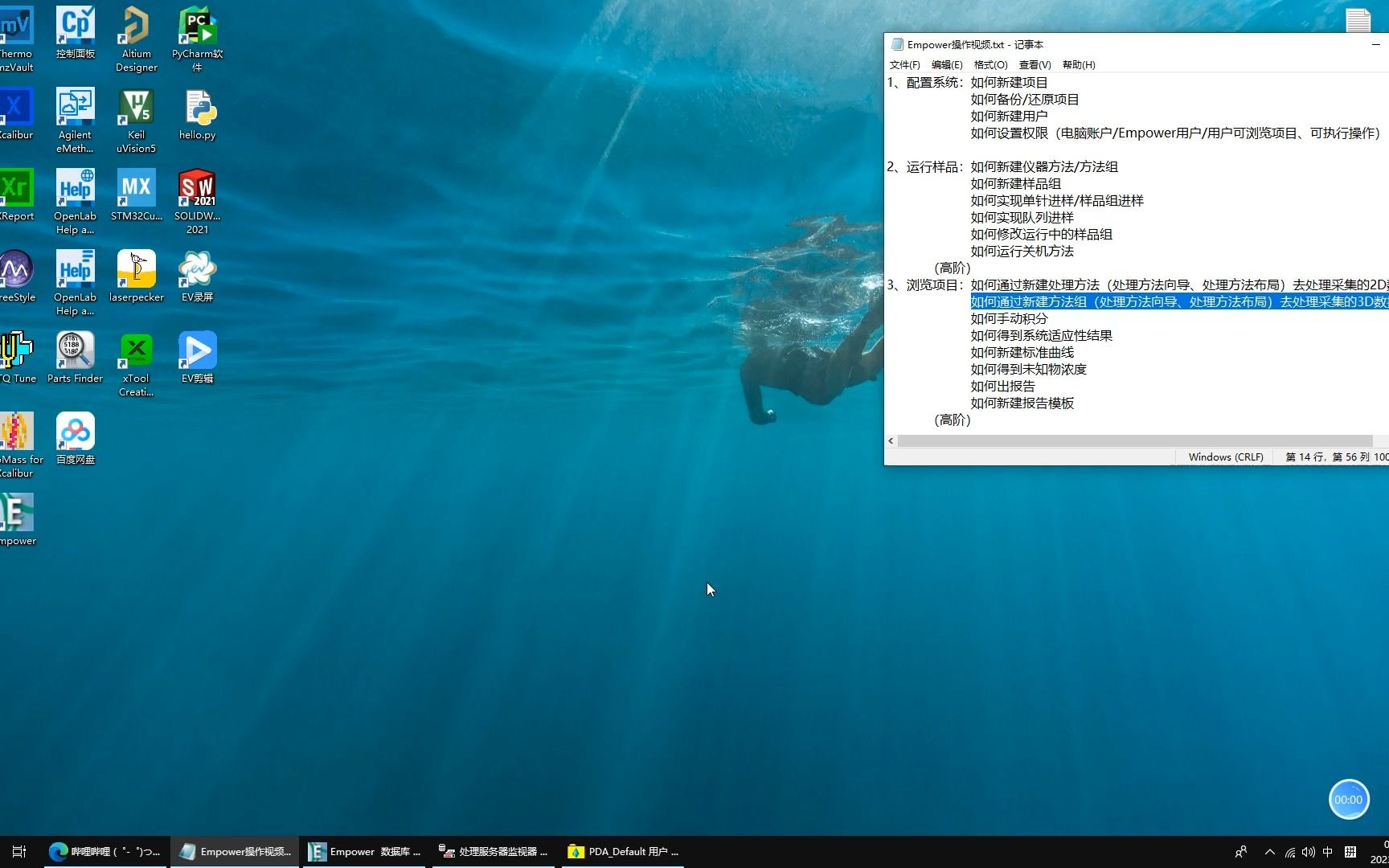
Task: Open xTool Creati... shortcut
Action: point(136,364)
